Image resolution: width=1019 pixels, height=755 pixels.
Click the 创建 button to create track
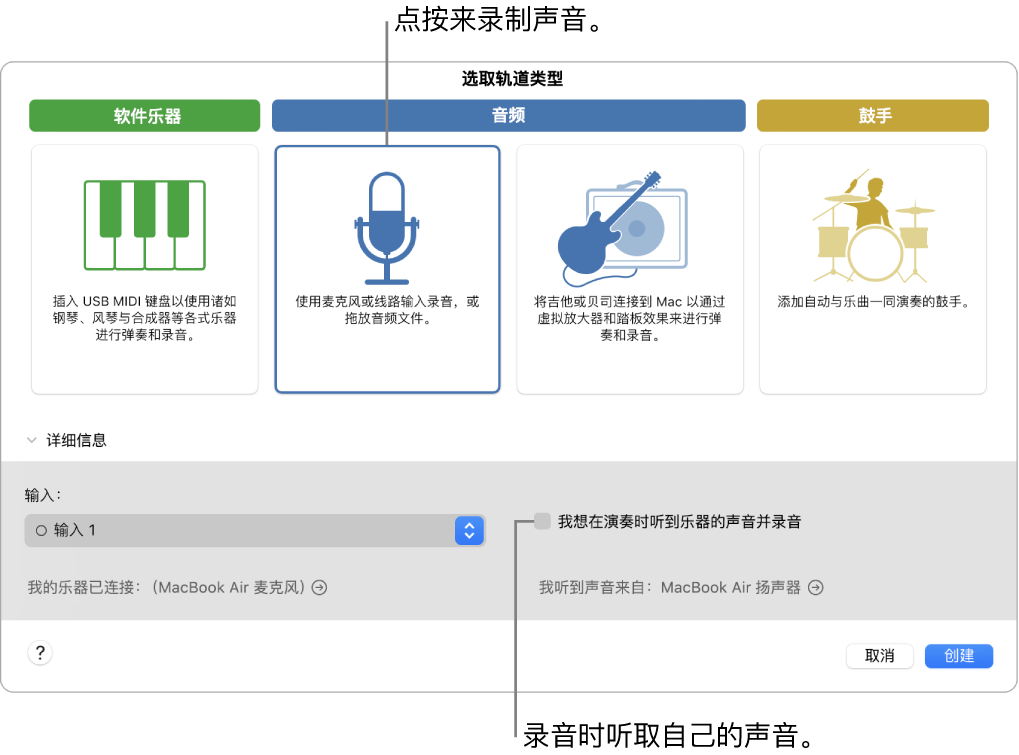[x=958, y=656]
